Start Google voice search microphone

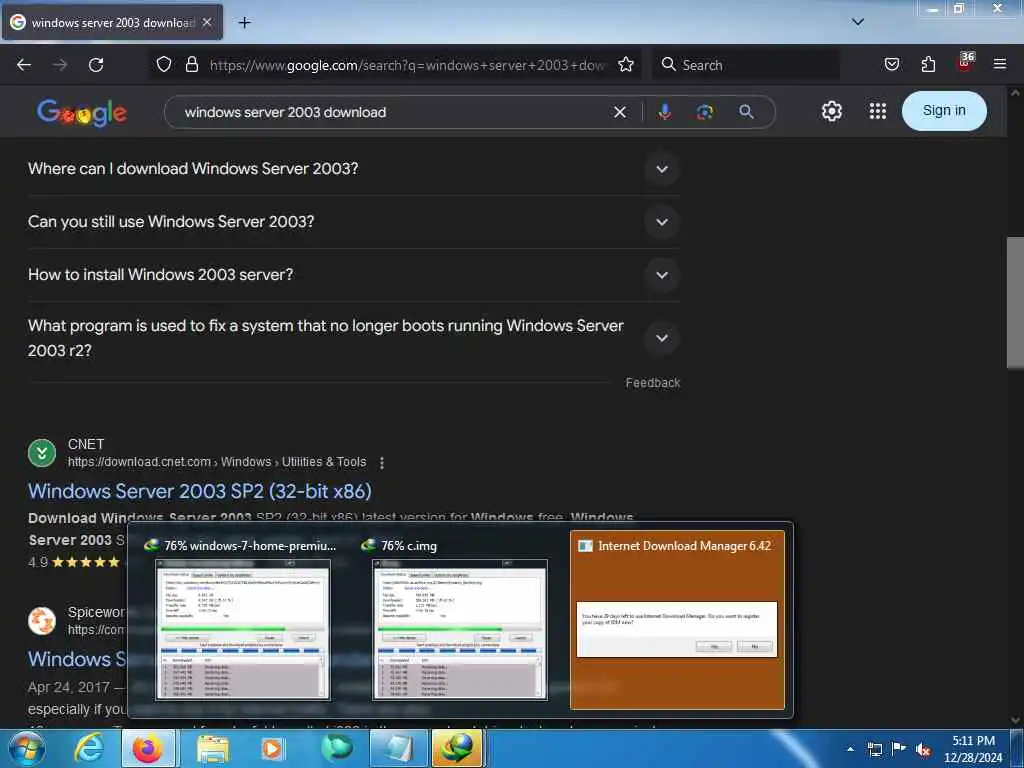click(664, 112)
